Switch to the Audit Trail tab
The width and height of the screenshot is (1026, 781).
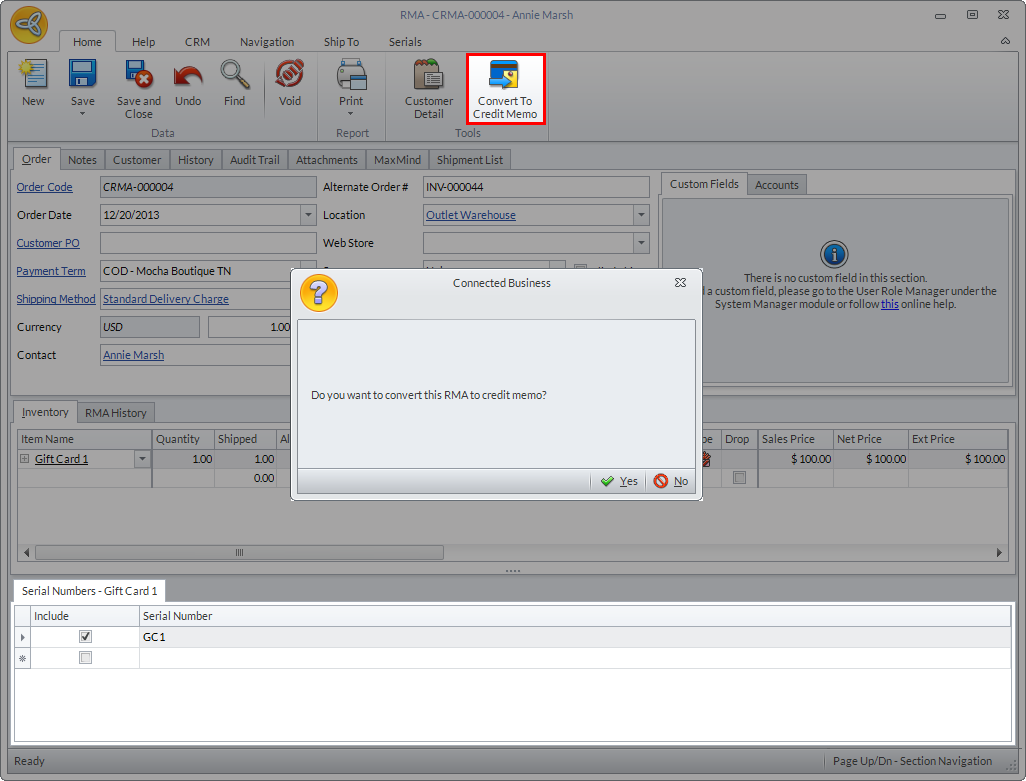254,160
